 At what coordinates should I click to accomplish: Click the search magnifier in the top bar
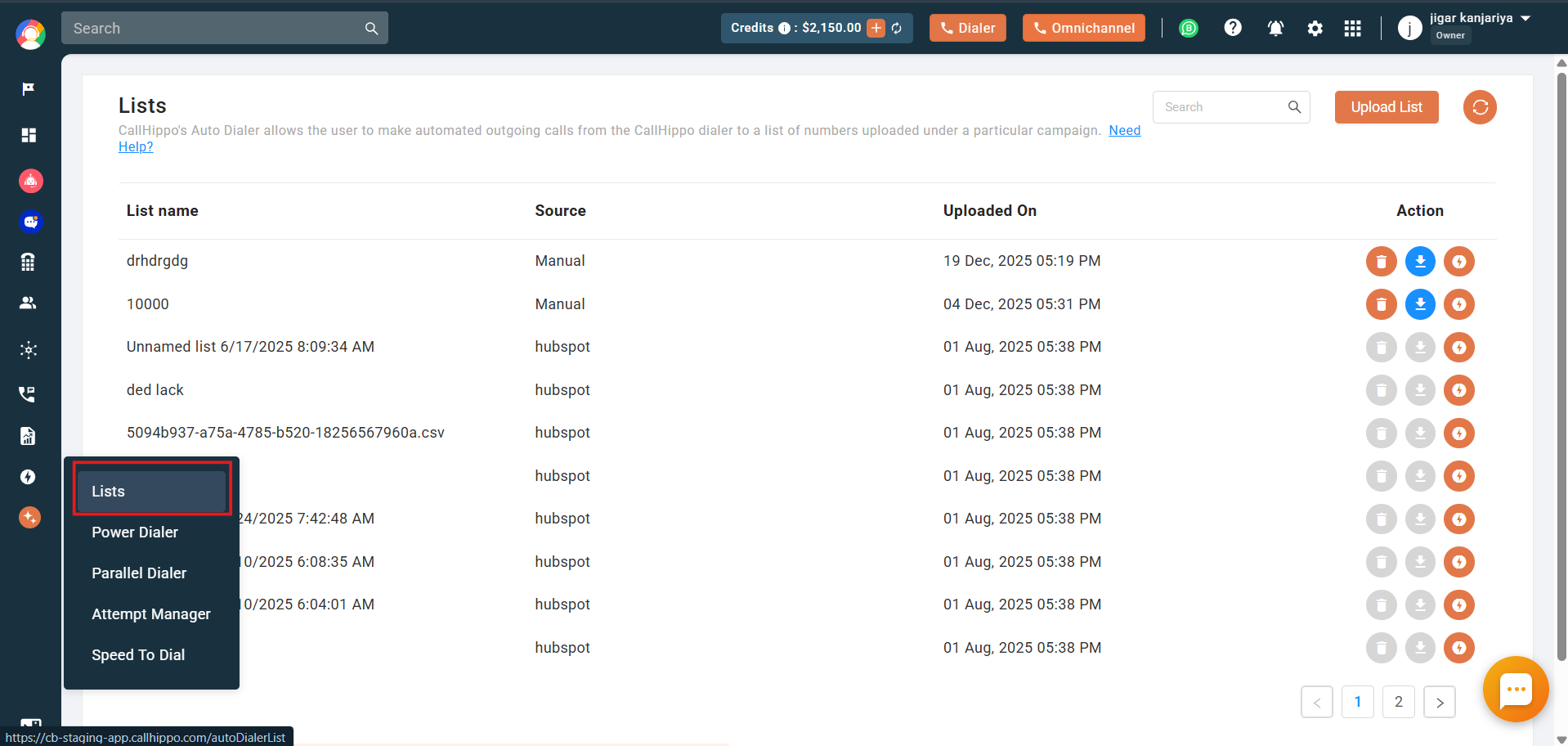click(371, 29)
